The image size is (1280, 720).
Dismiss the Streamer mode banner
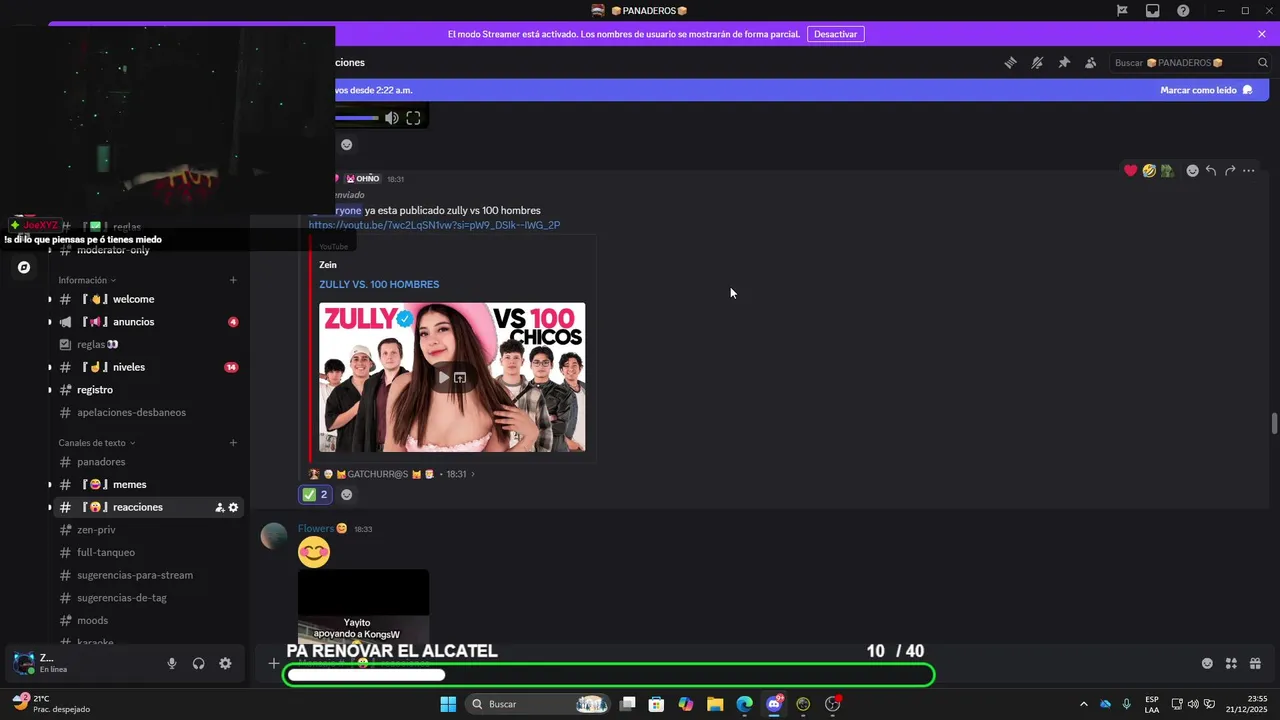click(x=1262, y=34)
